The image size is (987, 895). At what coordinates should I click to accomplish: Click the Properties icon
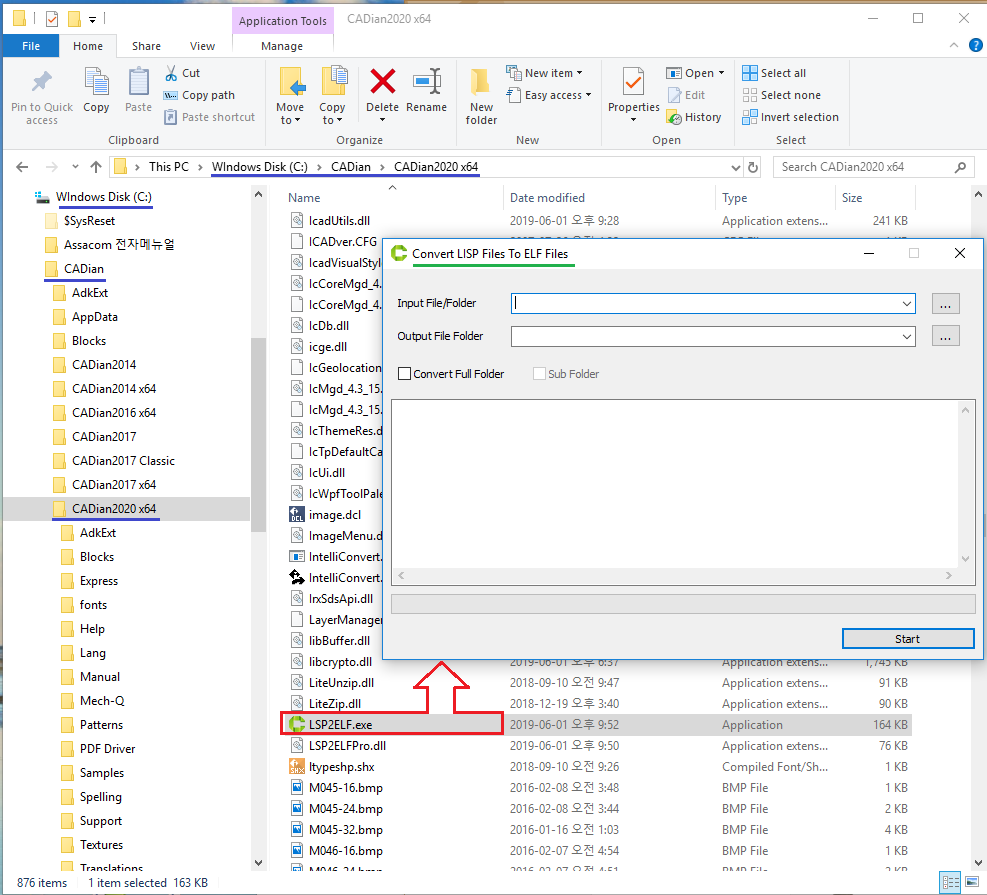[633, 82]
